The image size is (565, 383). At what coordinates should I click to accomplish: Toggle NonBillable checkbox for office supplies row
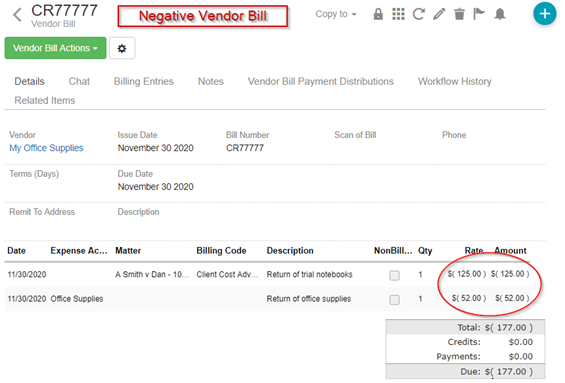[x=395, y=299]
